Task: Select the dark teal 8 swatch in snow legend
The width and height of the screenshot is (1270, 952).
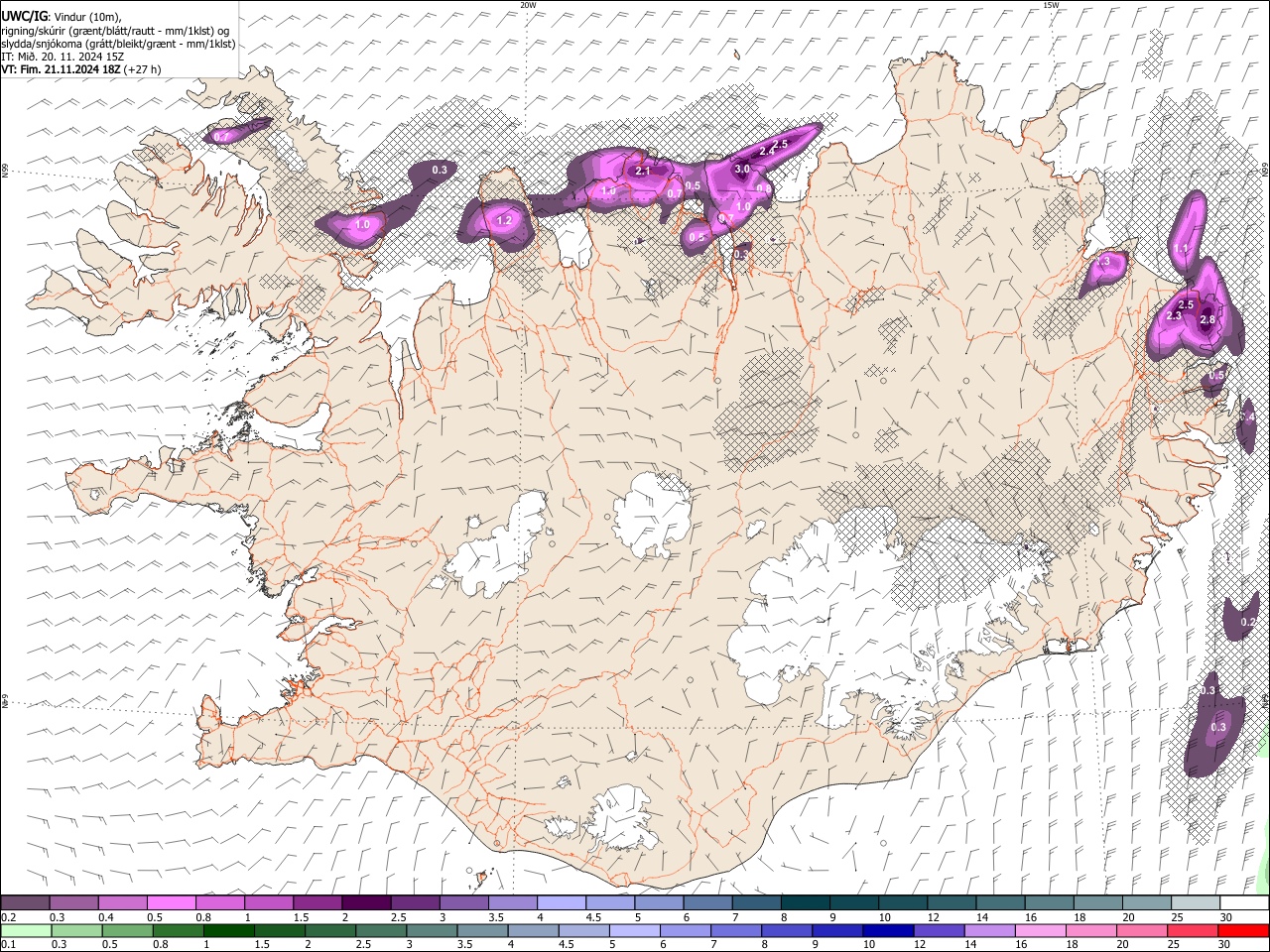Action: click(x=806, y=903)
